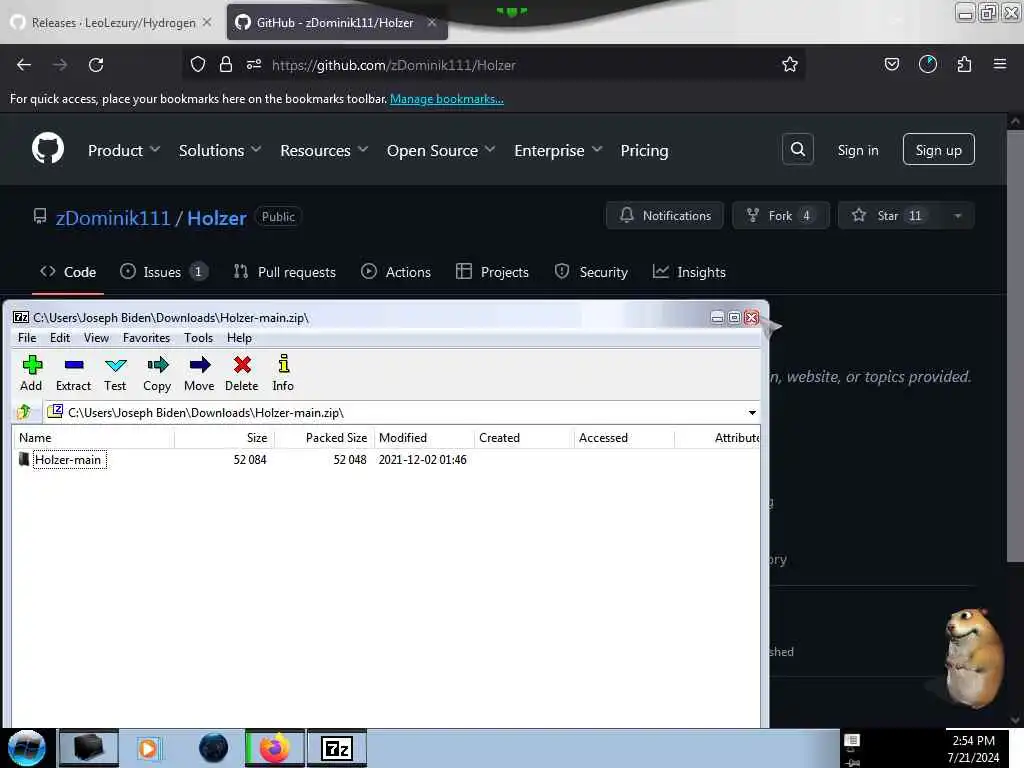Click the GitHub logo homepage icon
Image resolution: width=1024 pixels, height=768 pixels.
tap(48, 149)
